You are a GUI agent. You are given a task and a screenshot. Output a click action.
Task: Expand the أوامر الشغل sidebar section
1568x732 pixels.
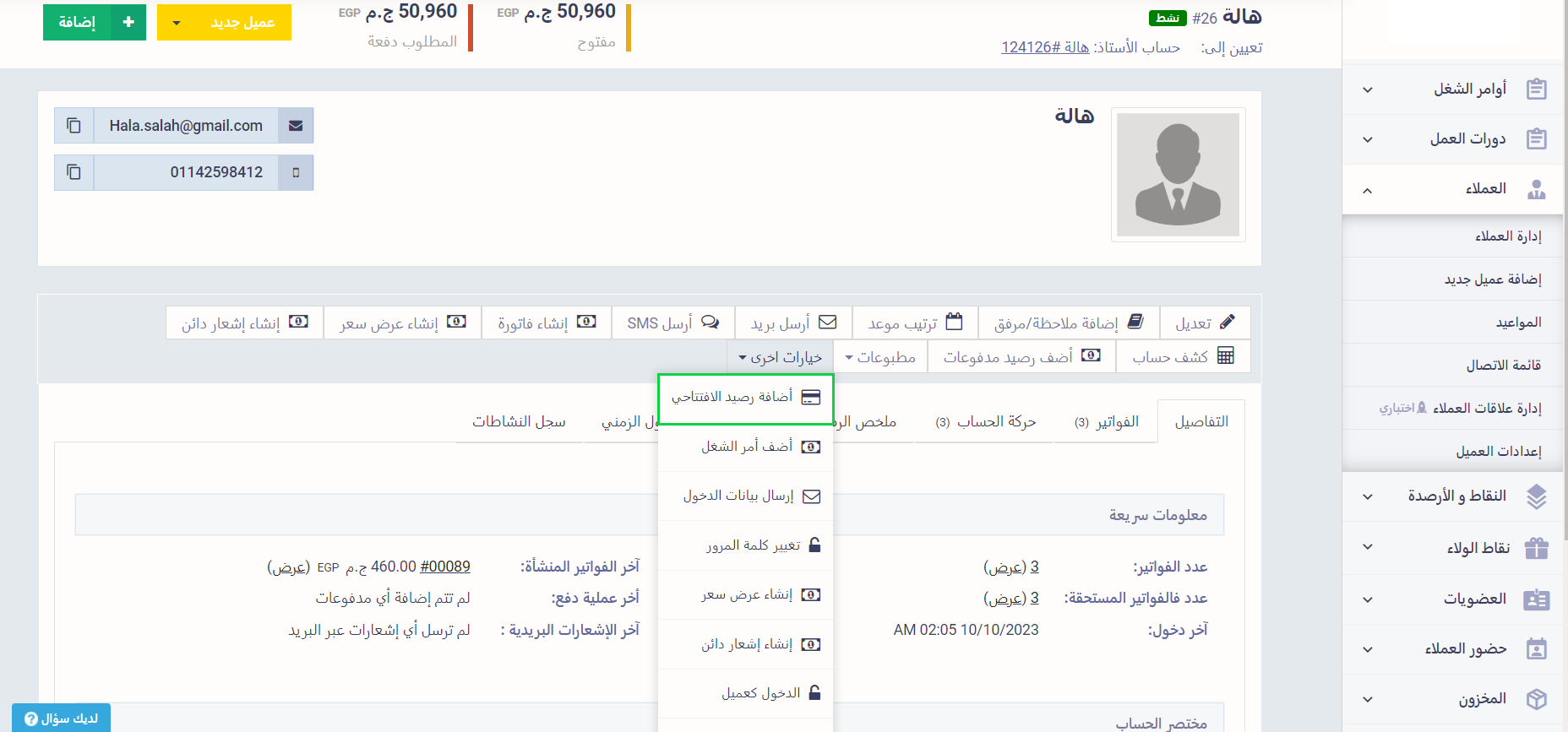[1368, 89]
